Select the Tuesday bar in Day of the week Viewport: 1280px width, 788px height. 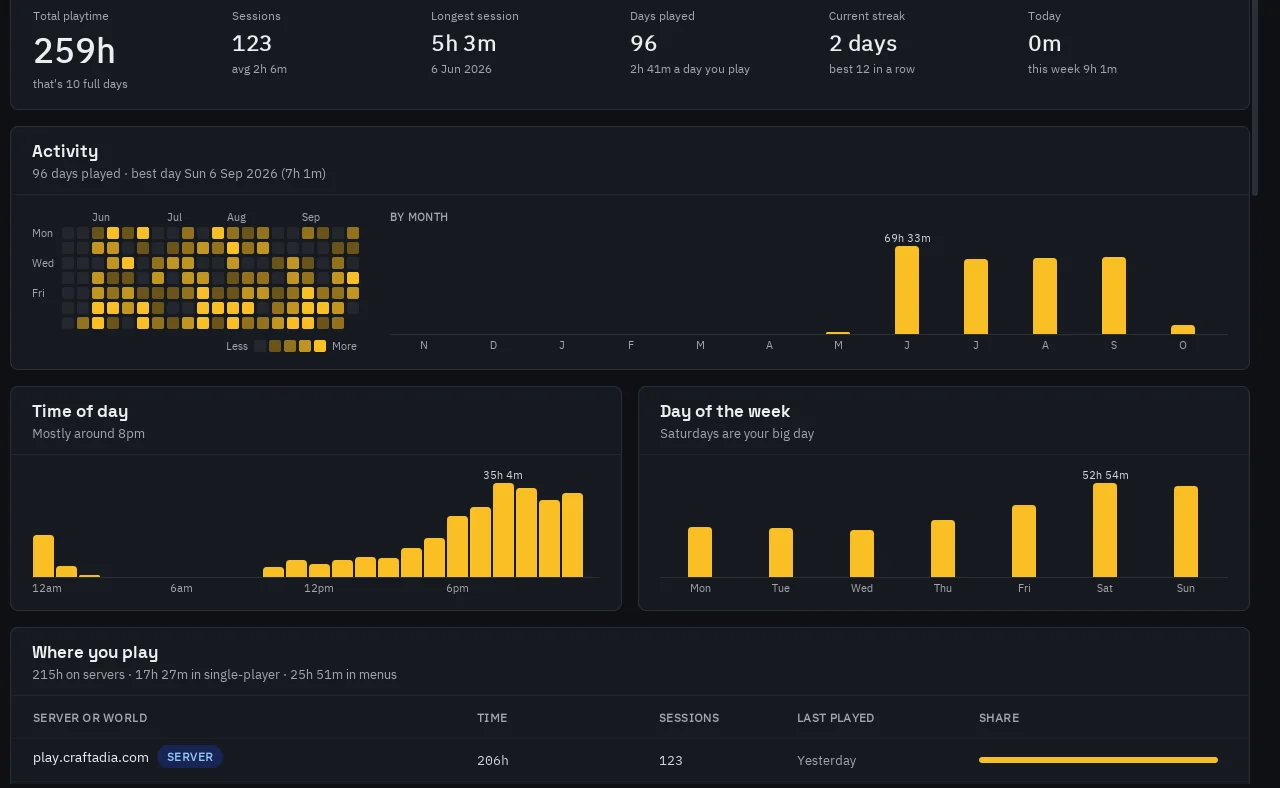click(x=781, y=553)
